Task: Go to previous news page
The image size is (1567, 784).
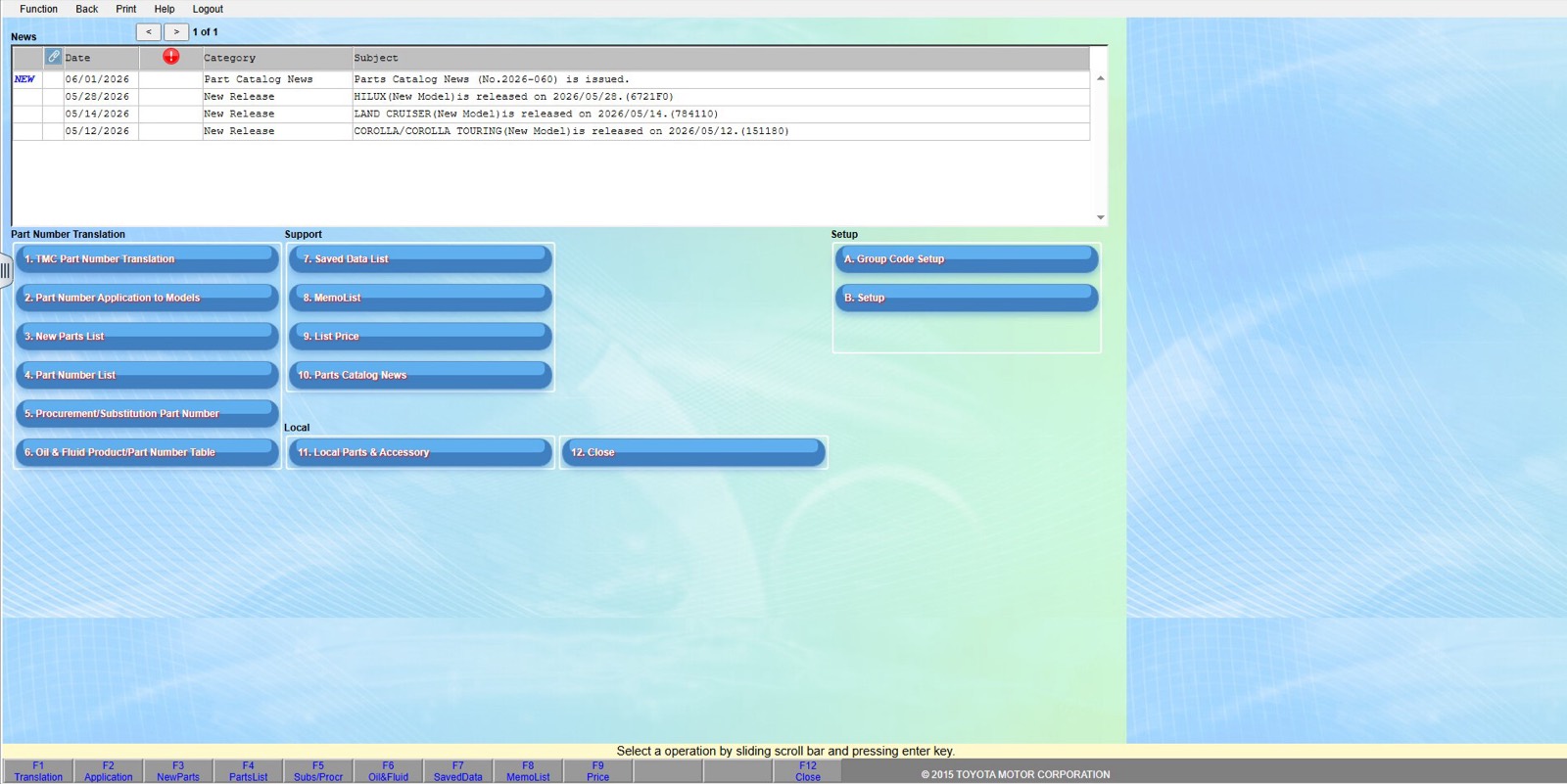Action: point(149,32)
